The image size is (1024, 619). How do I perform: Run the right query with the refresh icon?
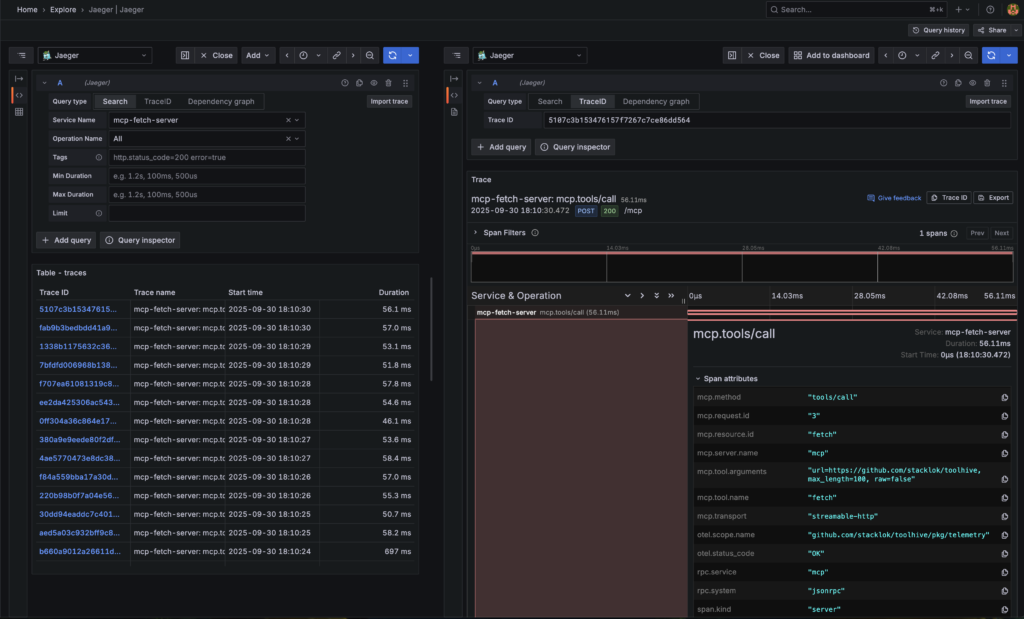(990, 55)
